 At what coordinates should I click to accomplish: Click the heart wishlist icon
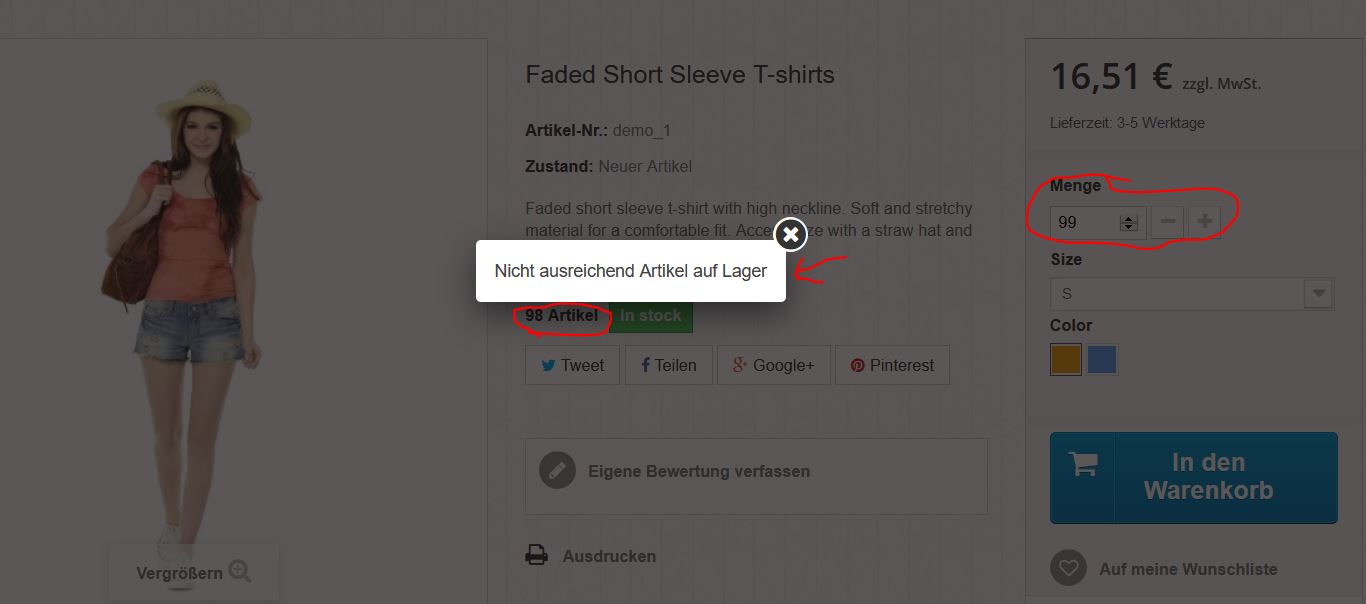point(1068,569)
